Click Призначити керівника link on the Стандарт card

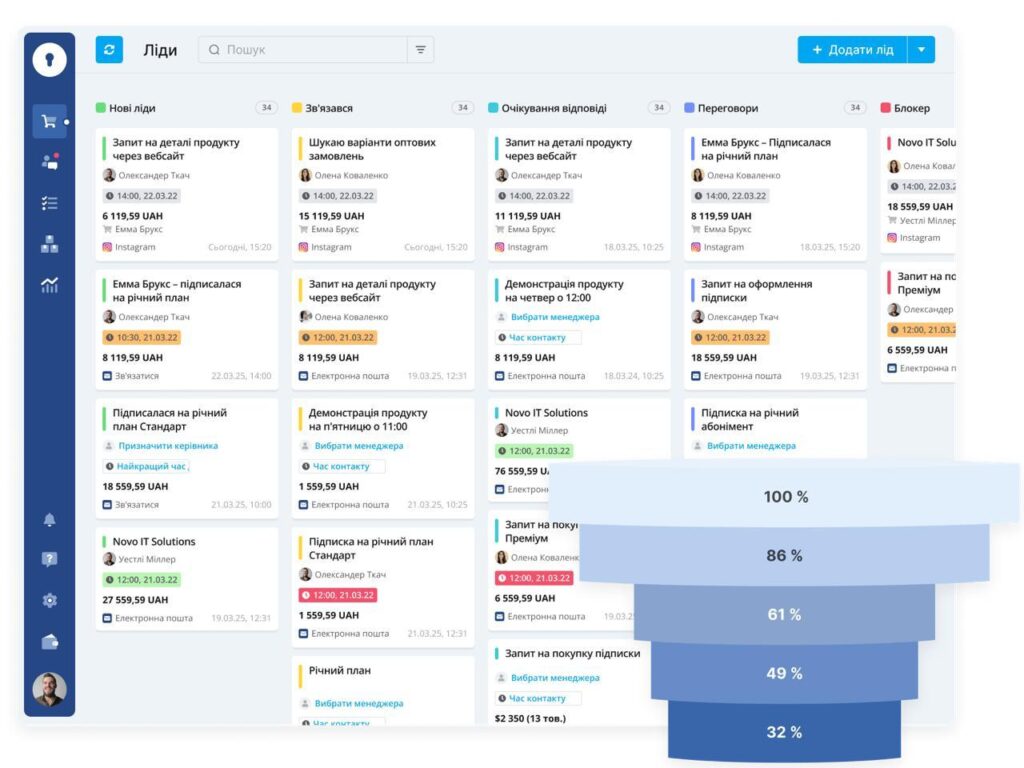point(167,446)
